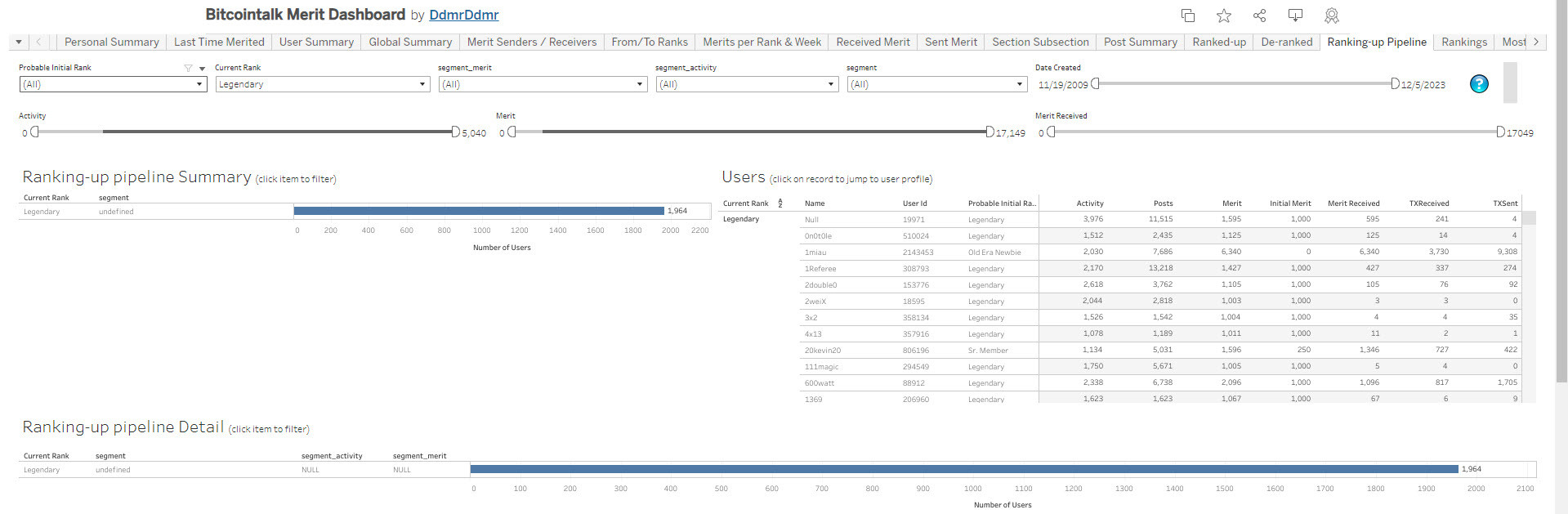Click the Sr. Member rank cell
The width and height of the screenshot is (1568, 514).
[988, 351]
